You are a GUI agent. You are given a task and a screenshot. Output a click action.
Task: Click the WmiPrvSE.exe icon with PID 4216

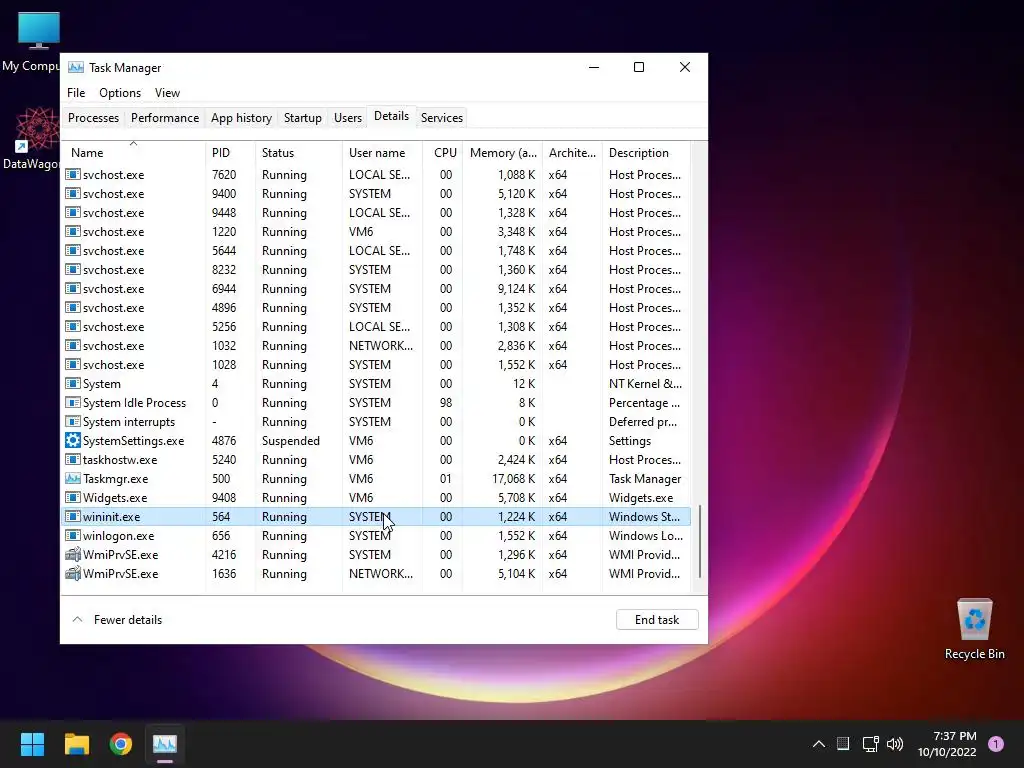tap(72, 554)
